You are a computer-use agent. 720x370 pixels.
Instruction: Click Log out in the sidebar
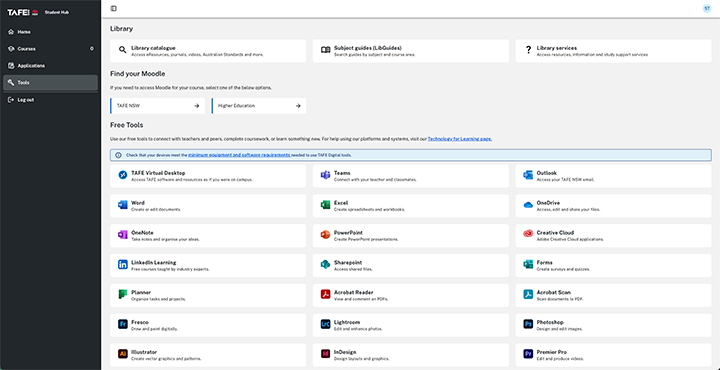(x=51, y=100)
